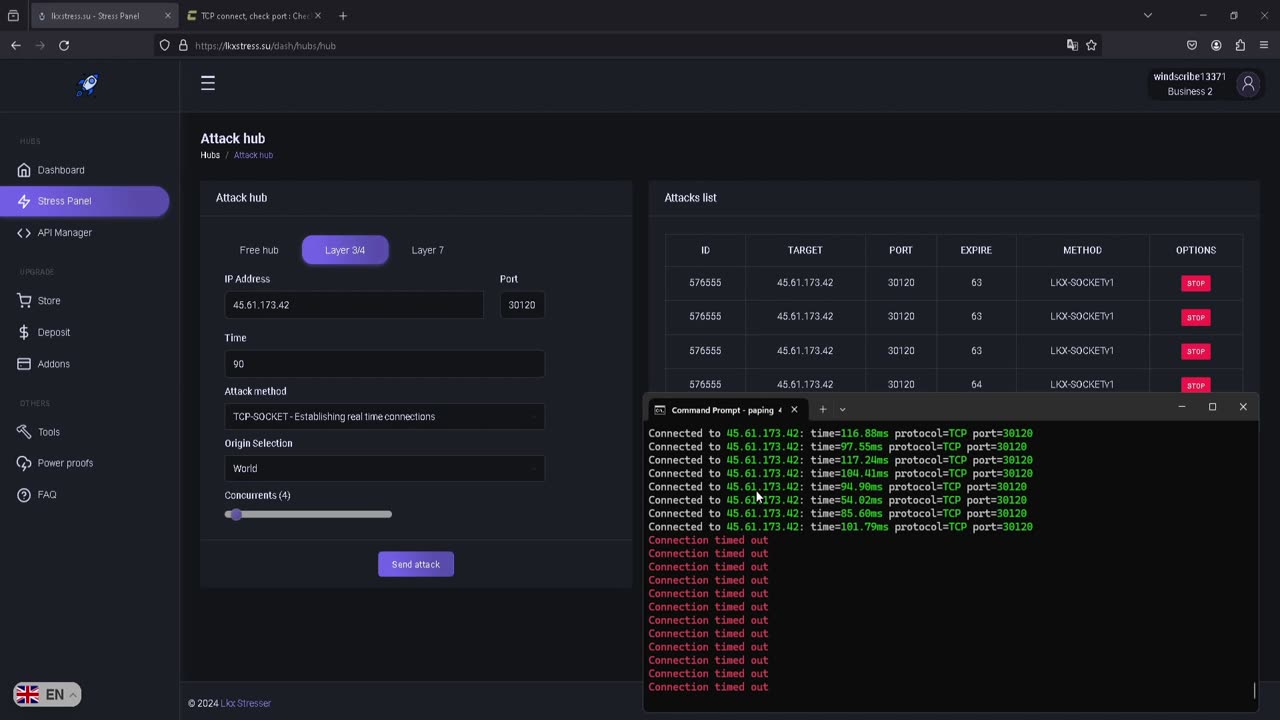Open a new tab in the Command Prompt window

[x=823, y=409]
